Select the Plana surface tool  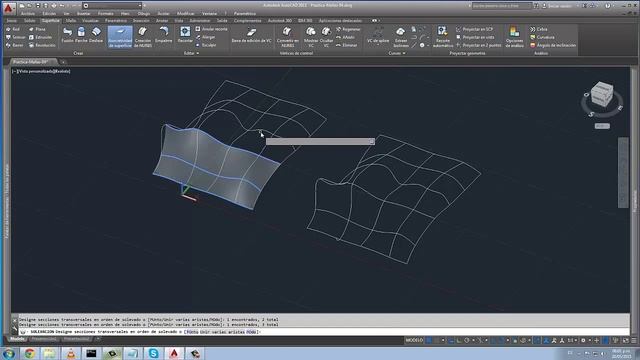click(37, 29)
